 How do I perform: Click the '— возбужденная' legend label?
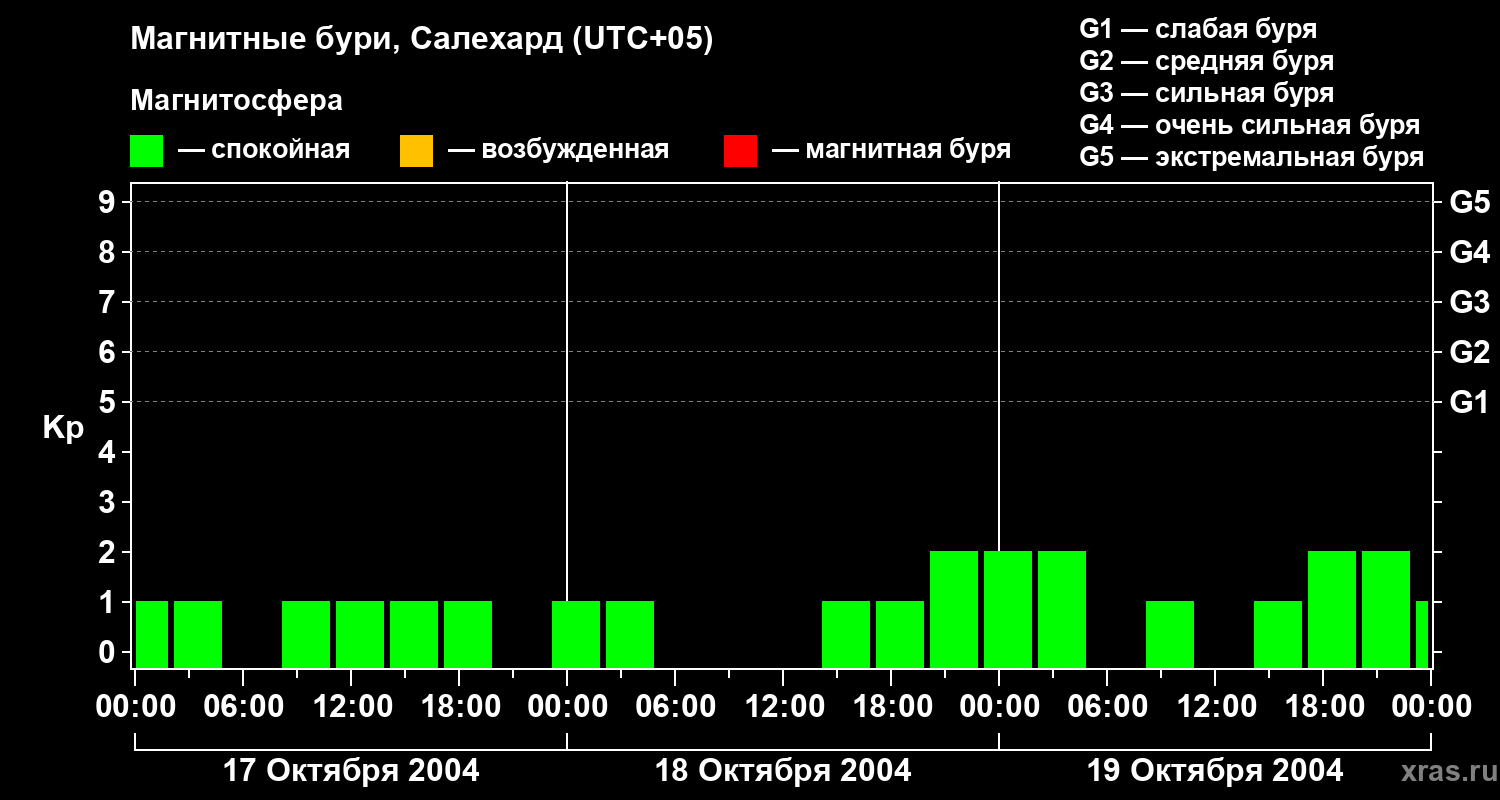coord(558,150)
